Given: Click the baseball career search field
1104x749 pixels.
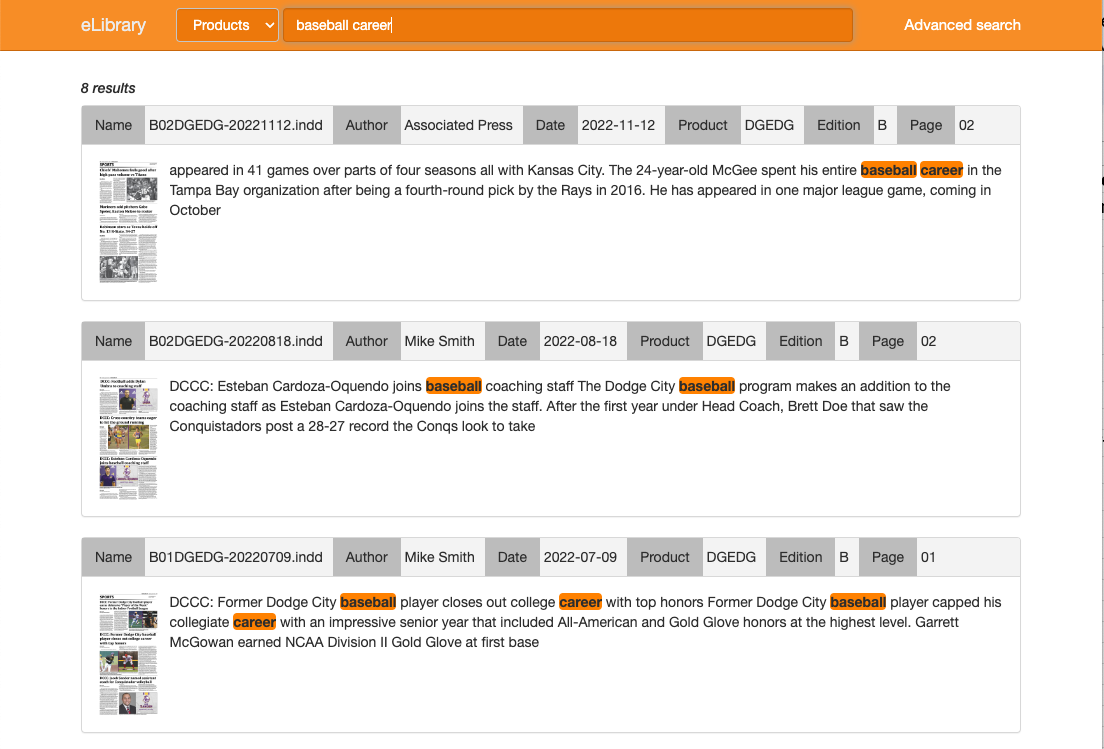Looking at the screenshot, I should (567, 25).
